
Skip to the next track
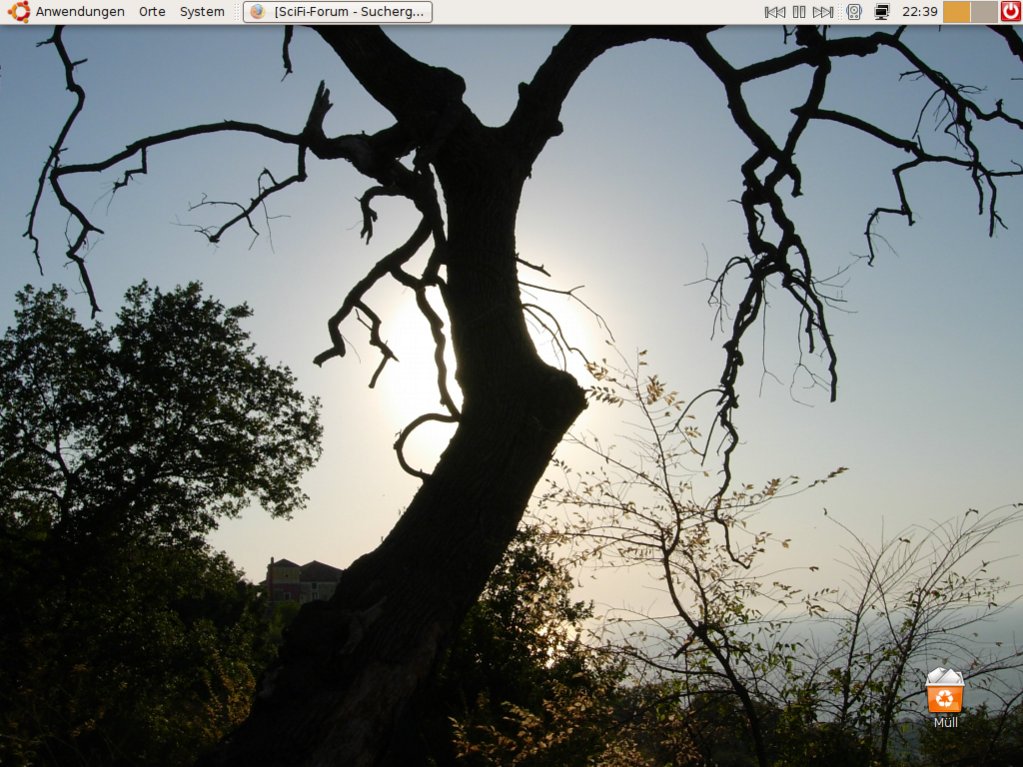[823, 12]
